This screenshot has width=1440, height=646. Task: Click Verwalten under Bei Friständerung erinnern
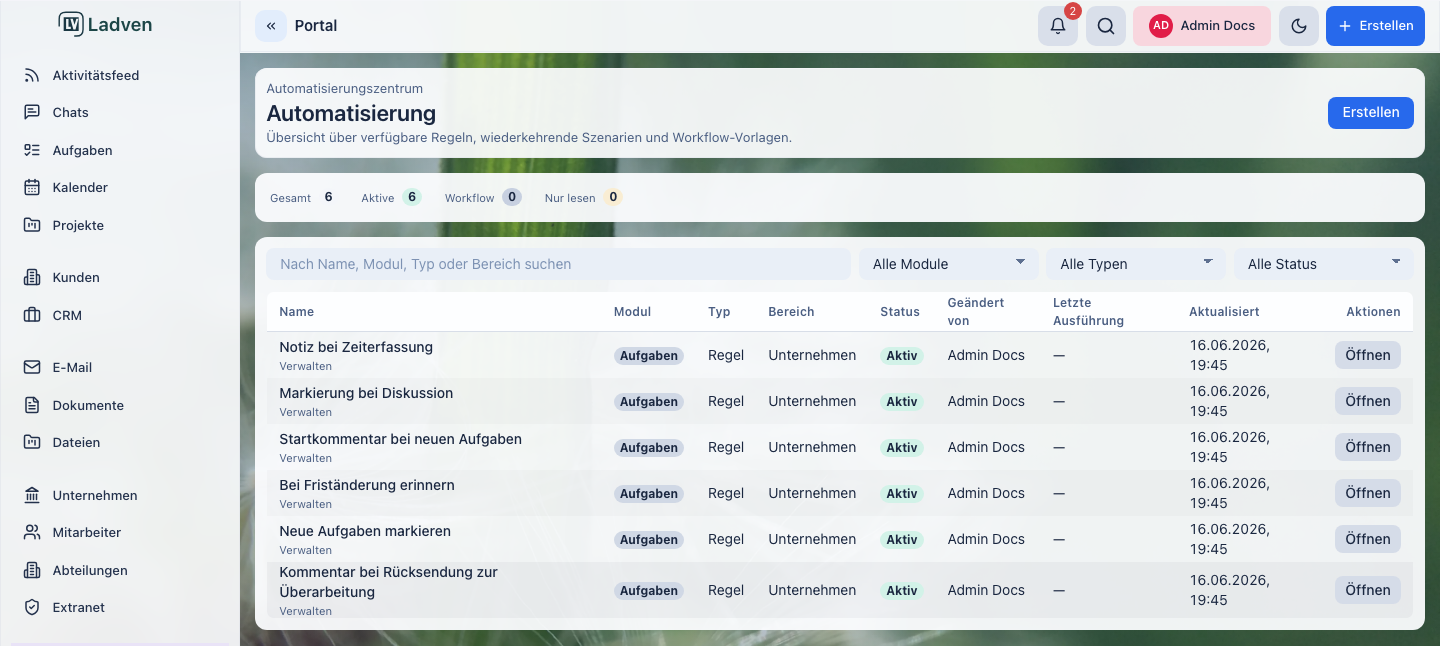305,504
